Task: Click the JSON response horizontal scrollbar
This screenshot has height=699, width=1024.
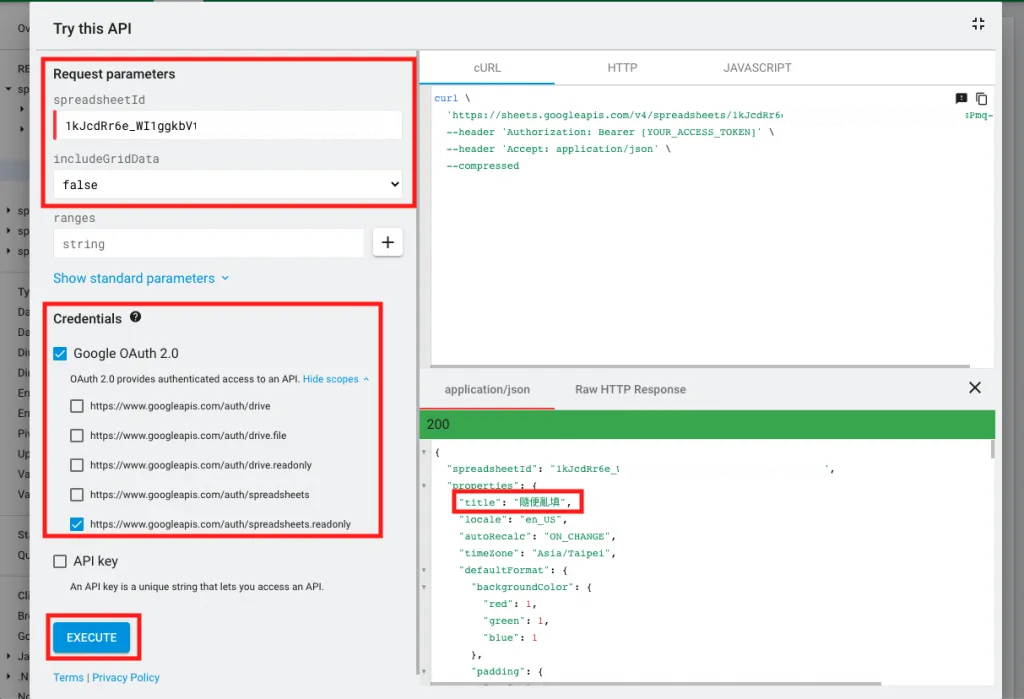Action: coord(656,684)
